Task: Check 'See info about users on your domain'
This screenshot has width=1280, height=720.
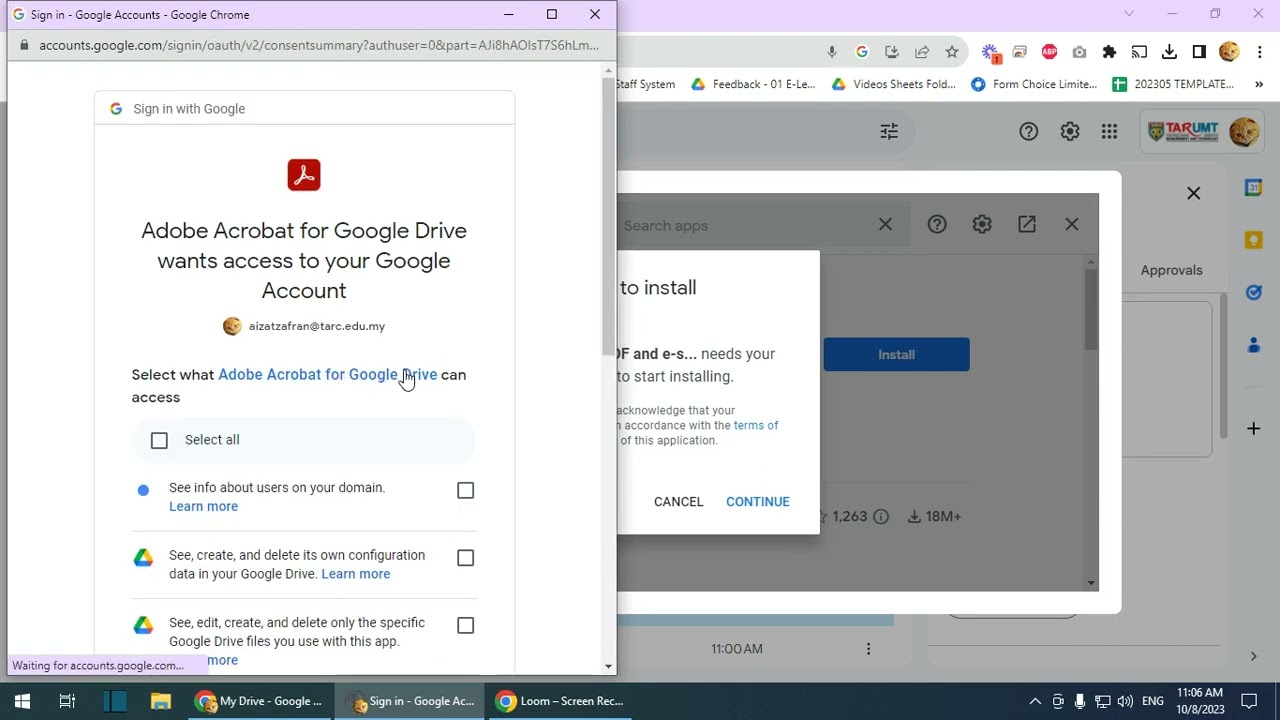Action: [x=465, y=490]
